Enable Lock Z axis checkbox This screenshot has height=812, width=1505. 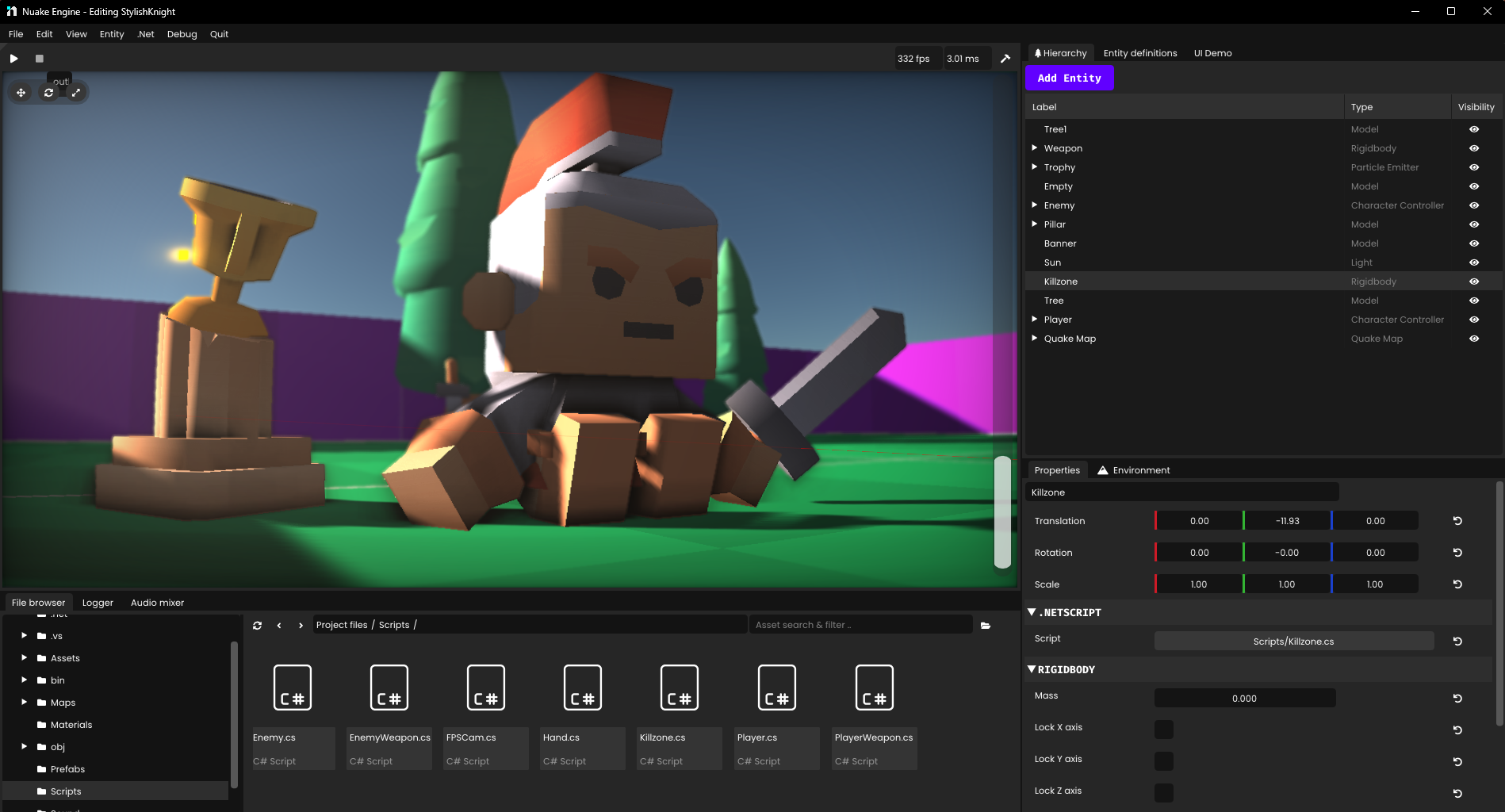pos(1164,793)
